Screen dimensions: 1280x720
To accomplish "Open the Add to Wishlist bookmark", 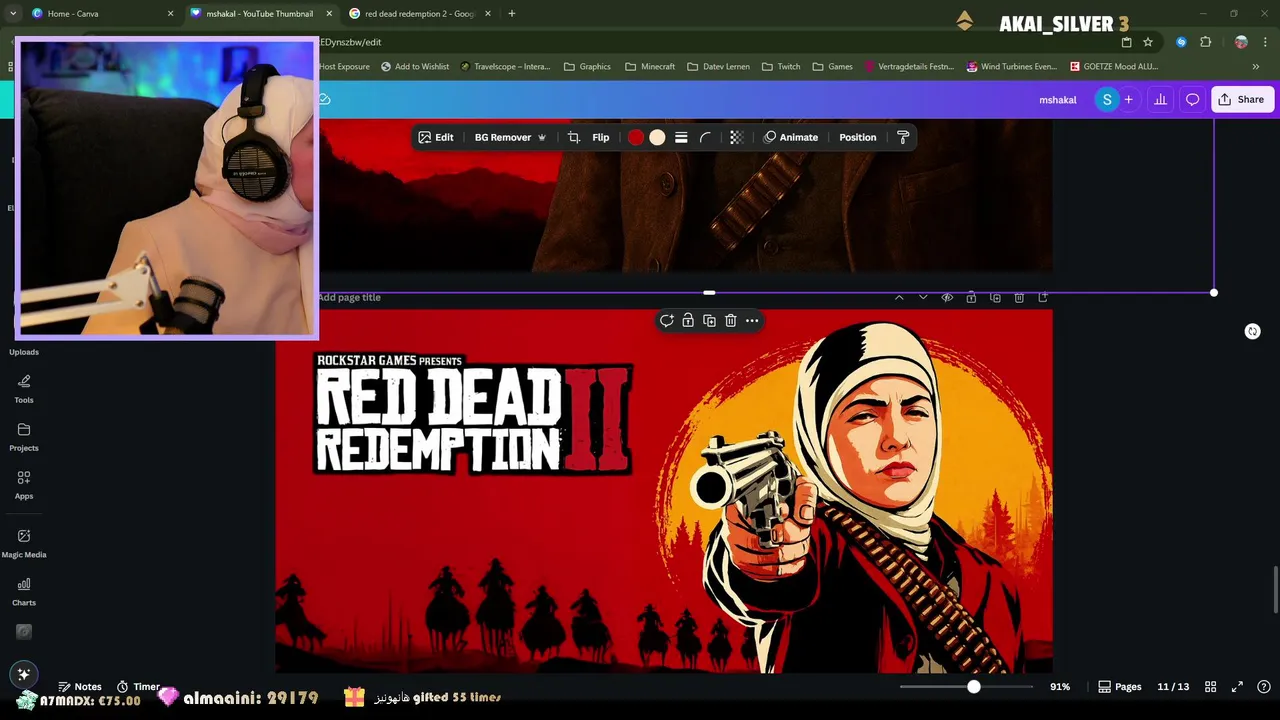I will pos(415,67).
